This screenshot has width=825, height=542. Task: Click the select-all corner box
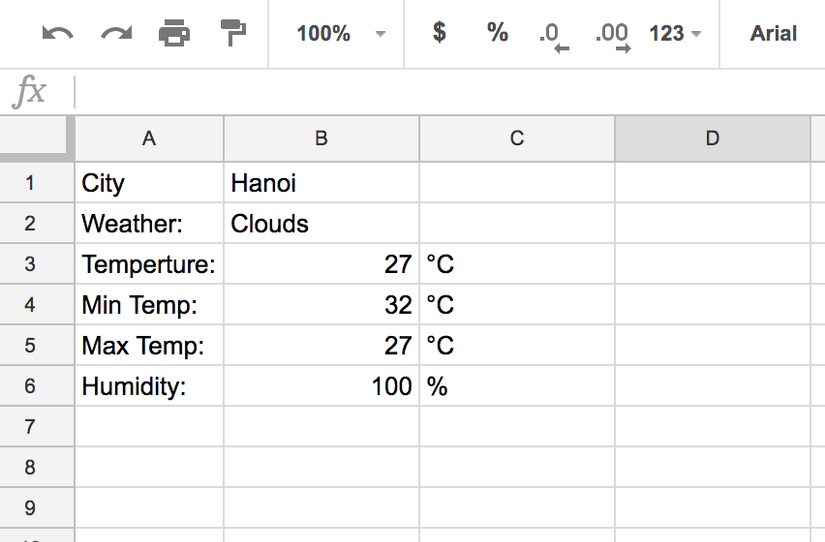coord(36,137)
